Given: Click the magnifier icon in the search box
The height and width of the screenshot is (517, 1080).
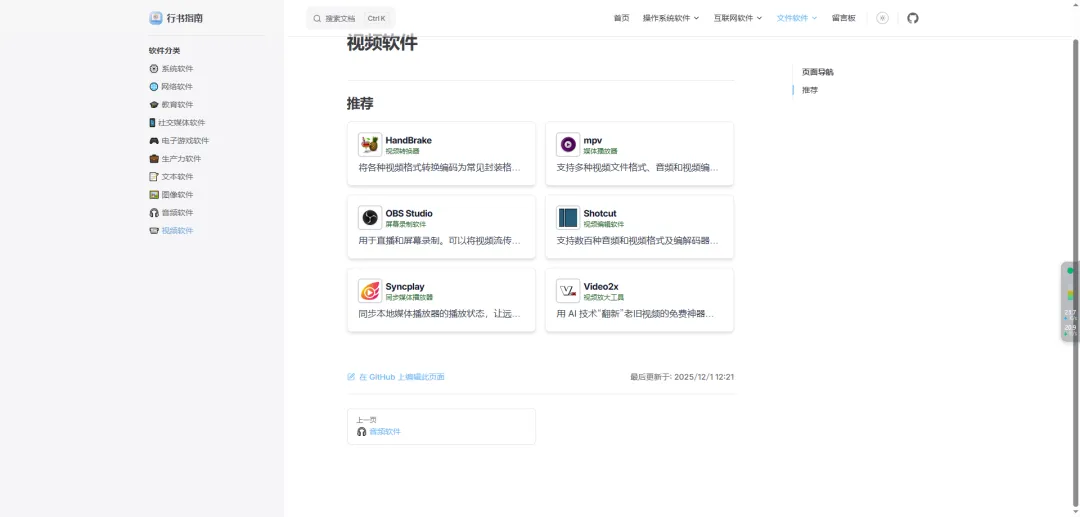Looking at the screenshot, I should (x=317, y=19).
